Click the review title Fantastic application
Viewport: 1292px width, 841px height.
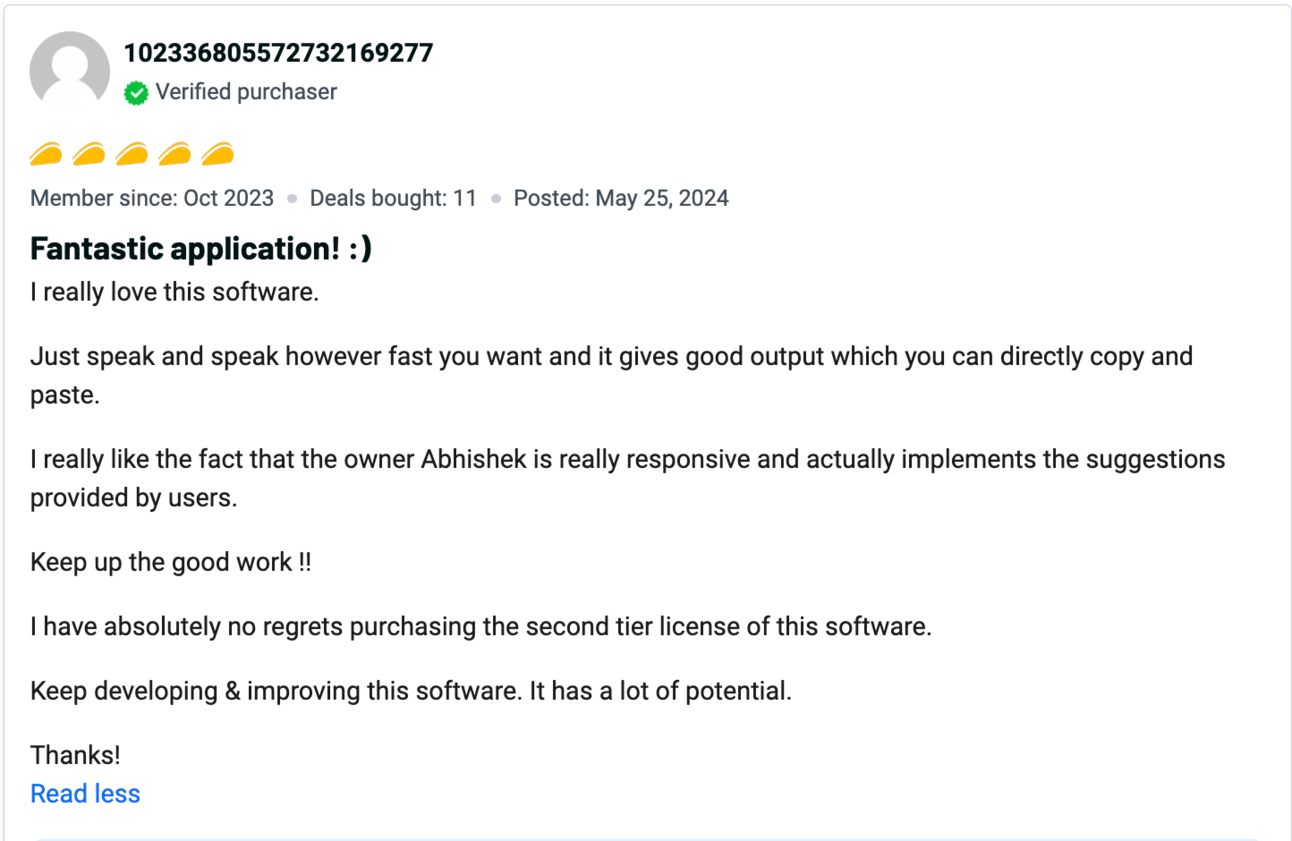pyautogui.click(x=201, y=248)
